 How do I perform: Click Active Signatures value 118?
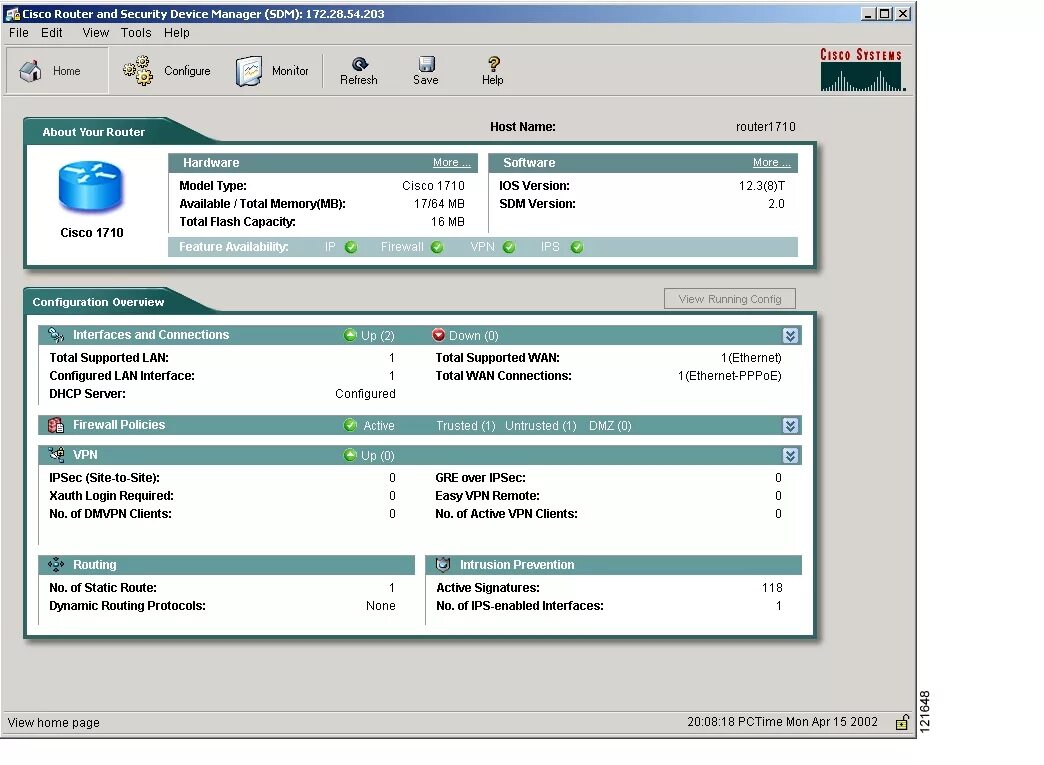pos(772,588)
